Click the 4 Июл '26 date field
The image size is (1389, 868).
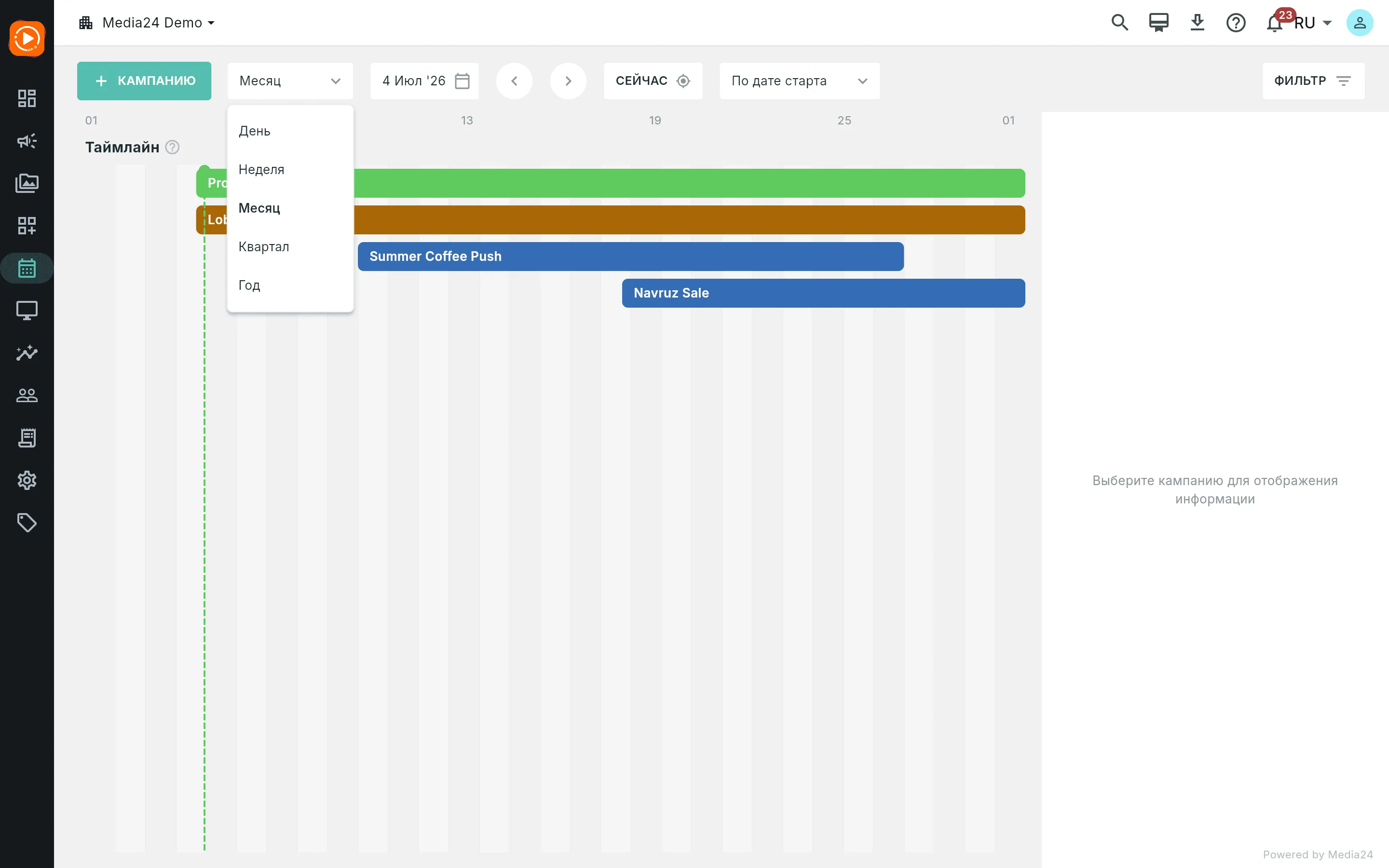[425, 81]
